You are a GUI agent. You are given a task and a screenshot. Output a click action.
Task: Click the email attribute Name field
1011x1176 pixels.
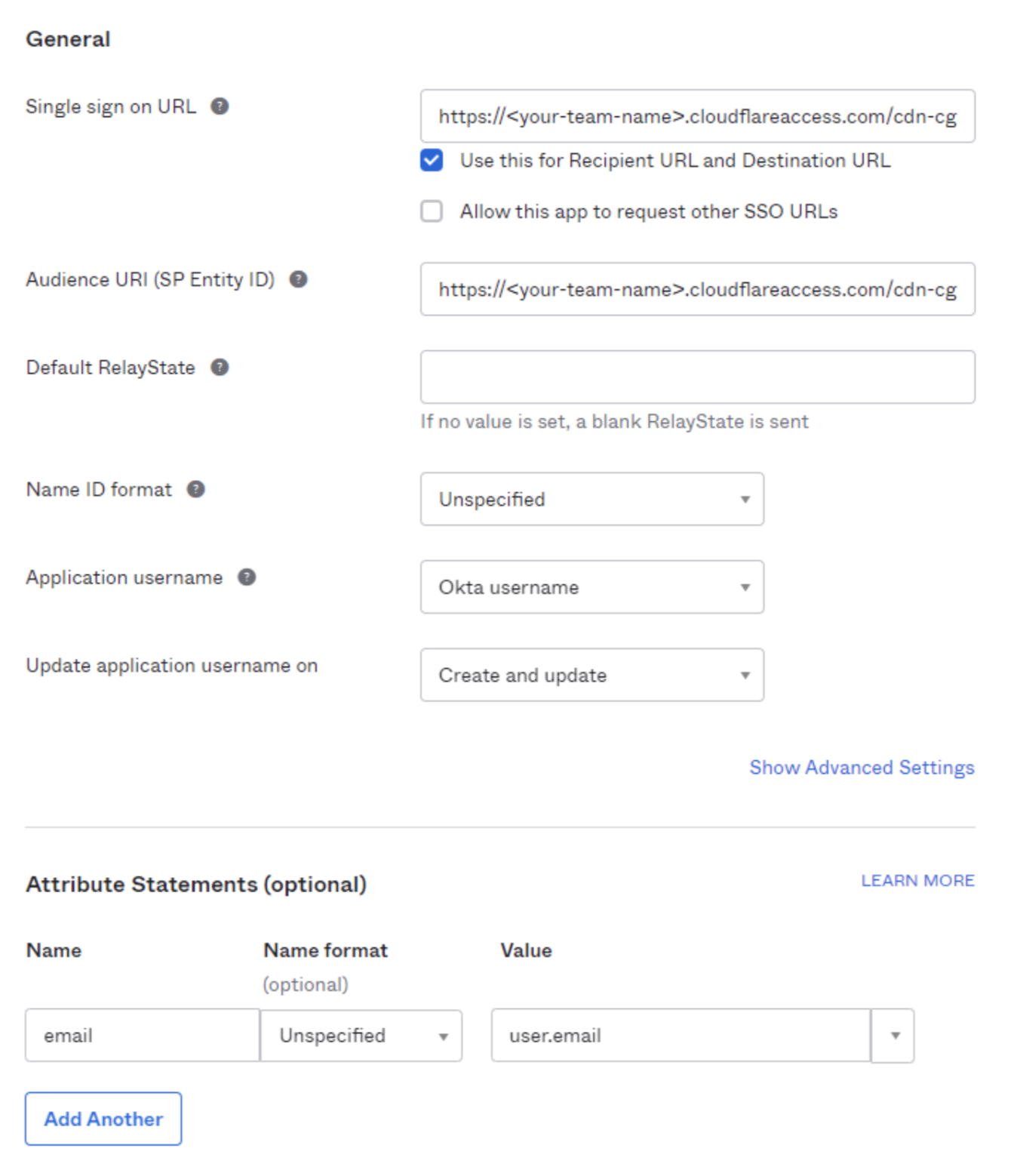pyautogui.click(x=142, y=1036)
